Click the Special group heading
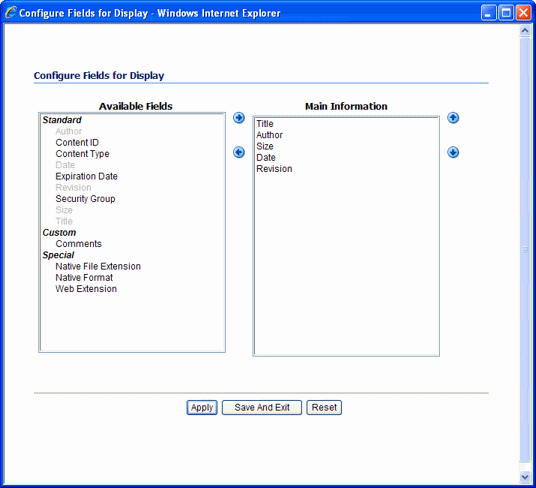This screenshot has height=488, width=536. point(58,255)
